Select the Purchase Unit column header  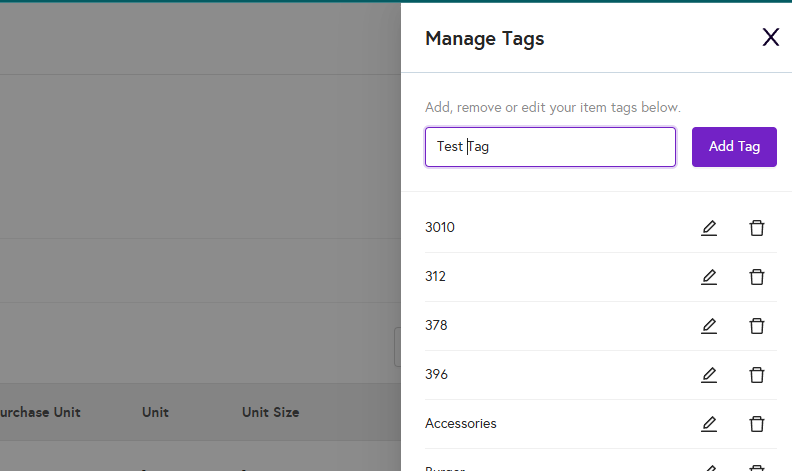point(40,412)
